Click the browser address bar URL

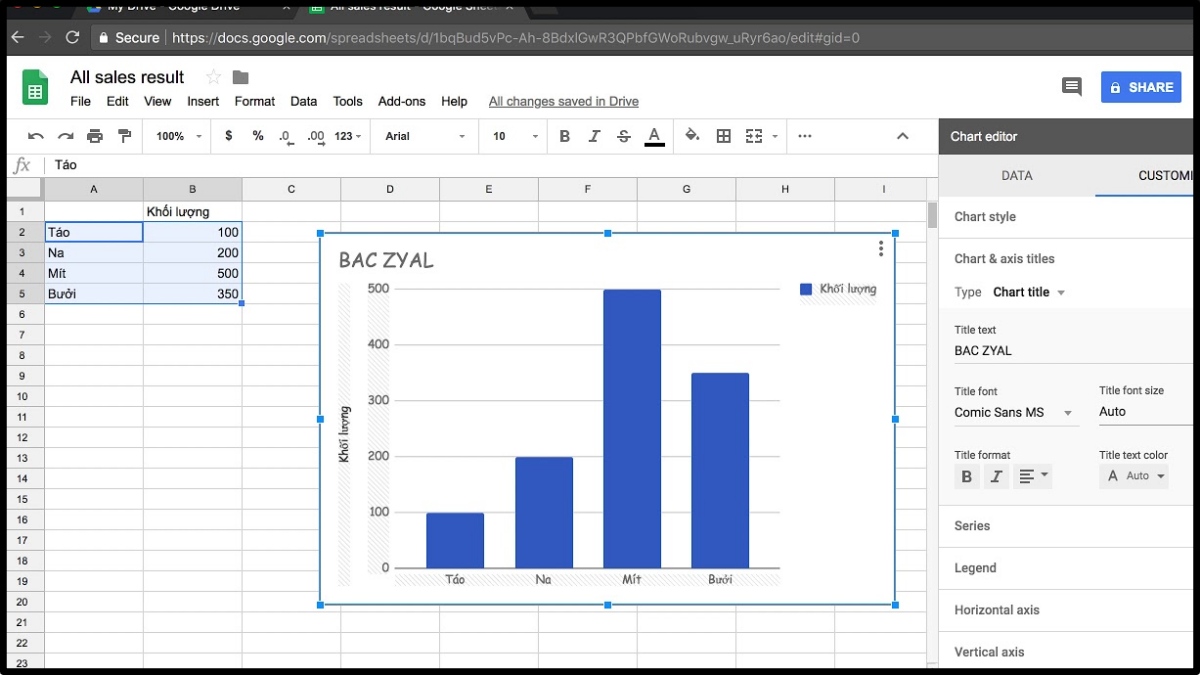point(515,38)
